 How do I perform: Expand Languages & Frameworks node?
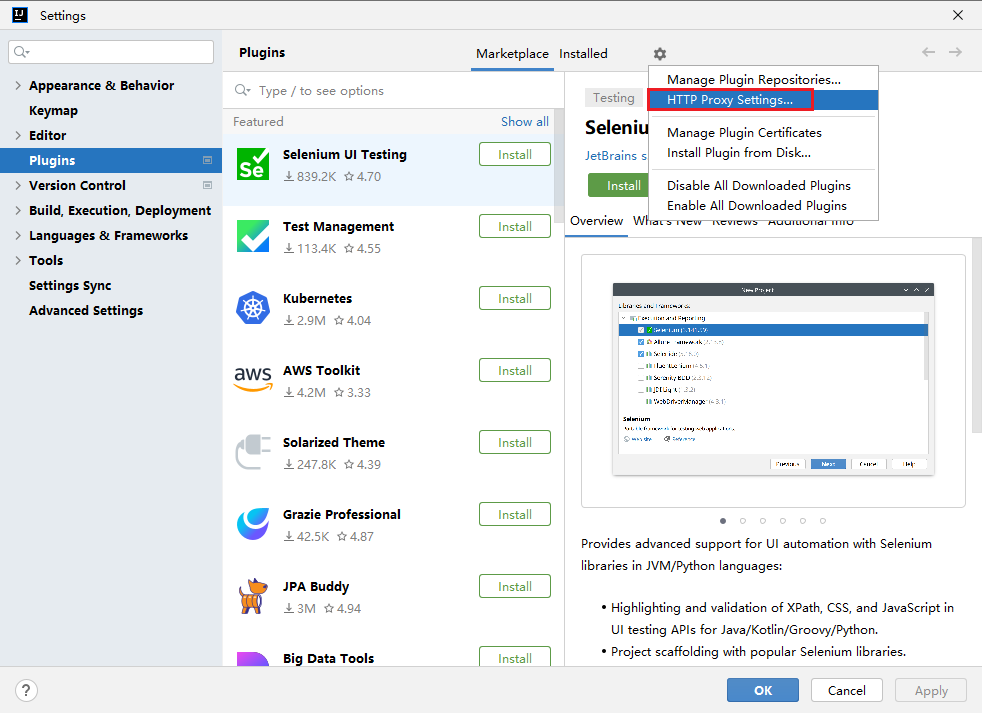point(18,236)
